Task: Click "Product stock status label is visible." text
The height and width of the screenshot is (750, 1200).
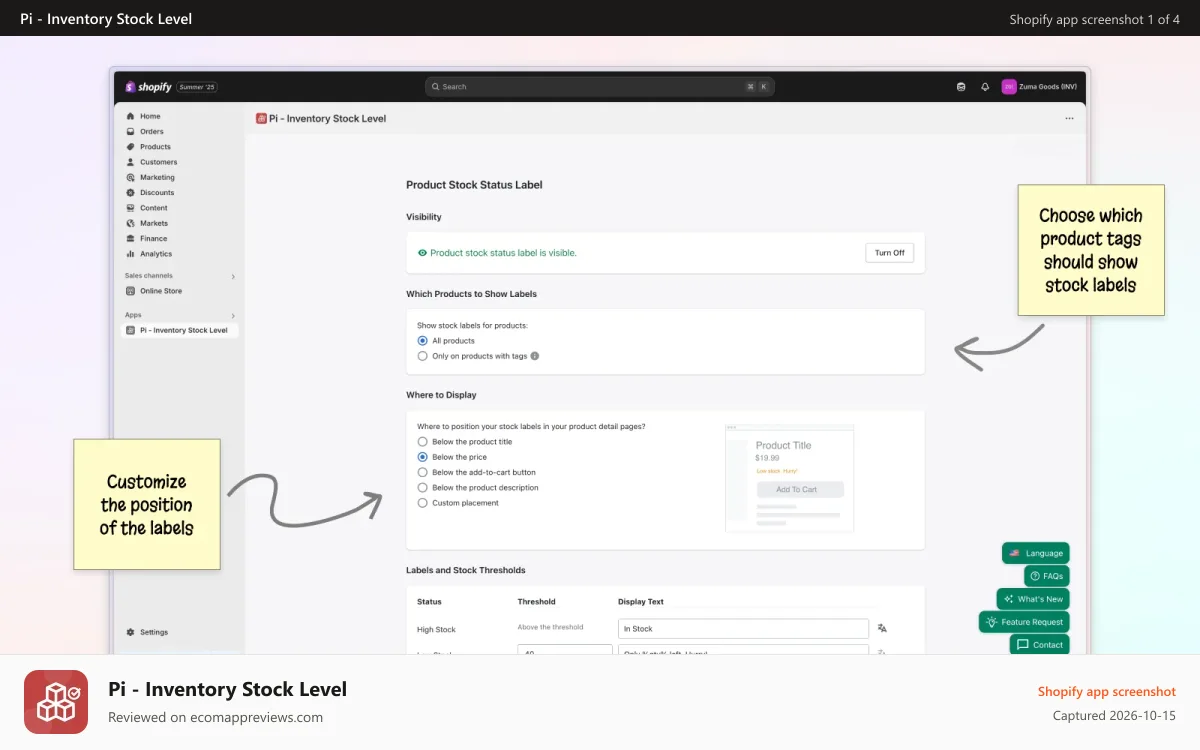Action: (x=503, y=253)
